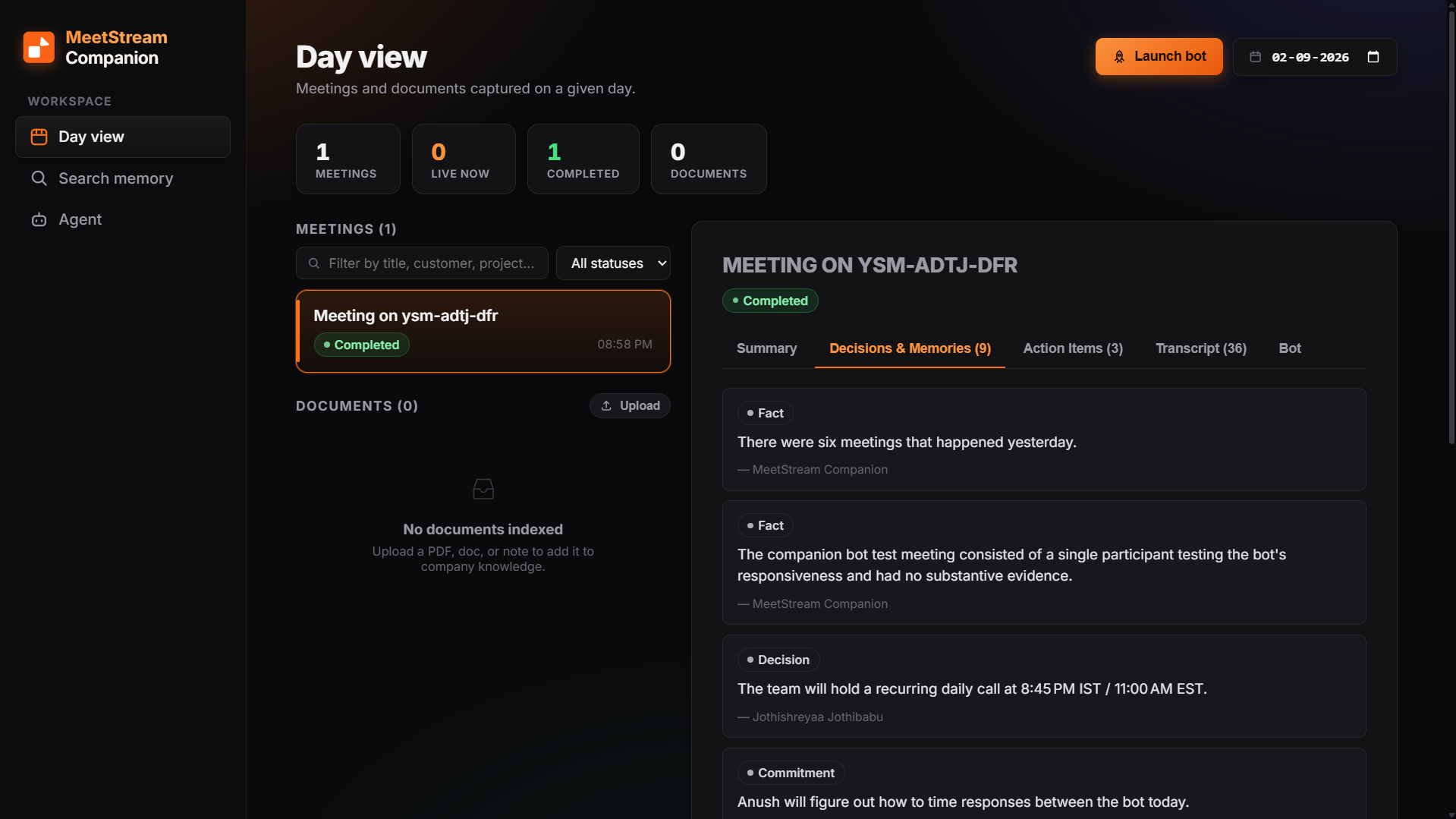
Task: Click the Meetings count stat card
Action: [348, 159]
